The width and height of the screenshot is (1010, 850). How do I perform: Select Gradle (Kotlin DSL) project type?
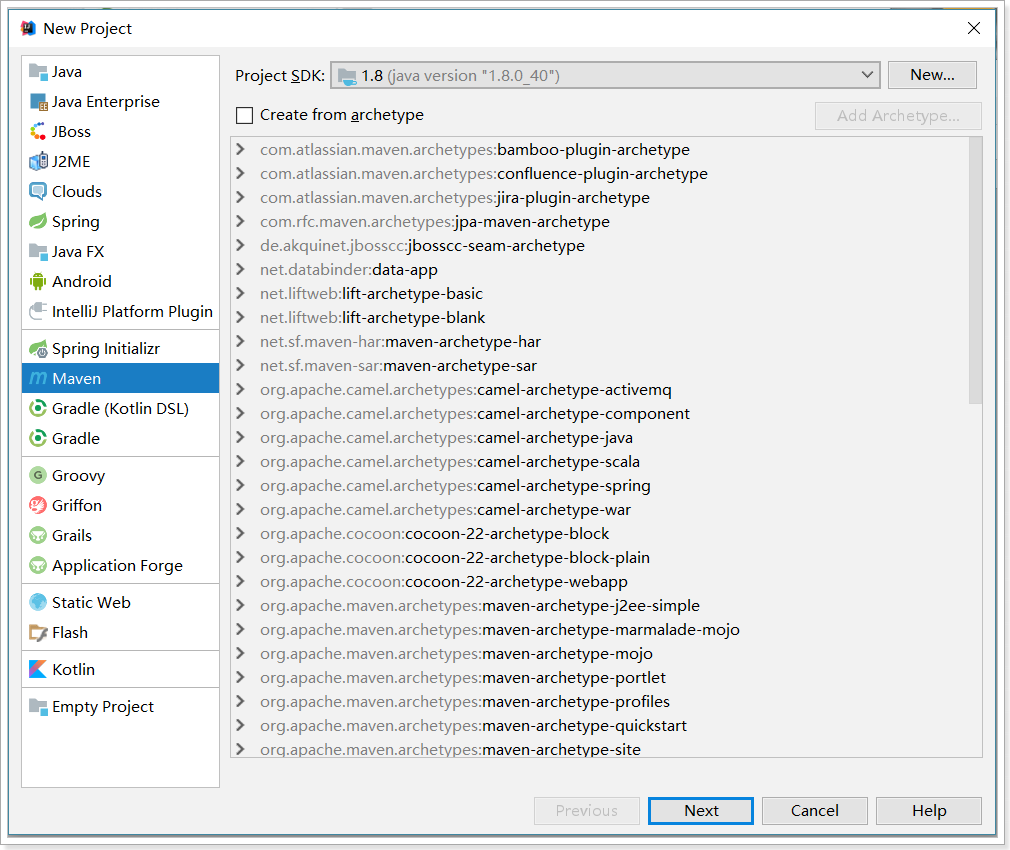120,409
